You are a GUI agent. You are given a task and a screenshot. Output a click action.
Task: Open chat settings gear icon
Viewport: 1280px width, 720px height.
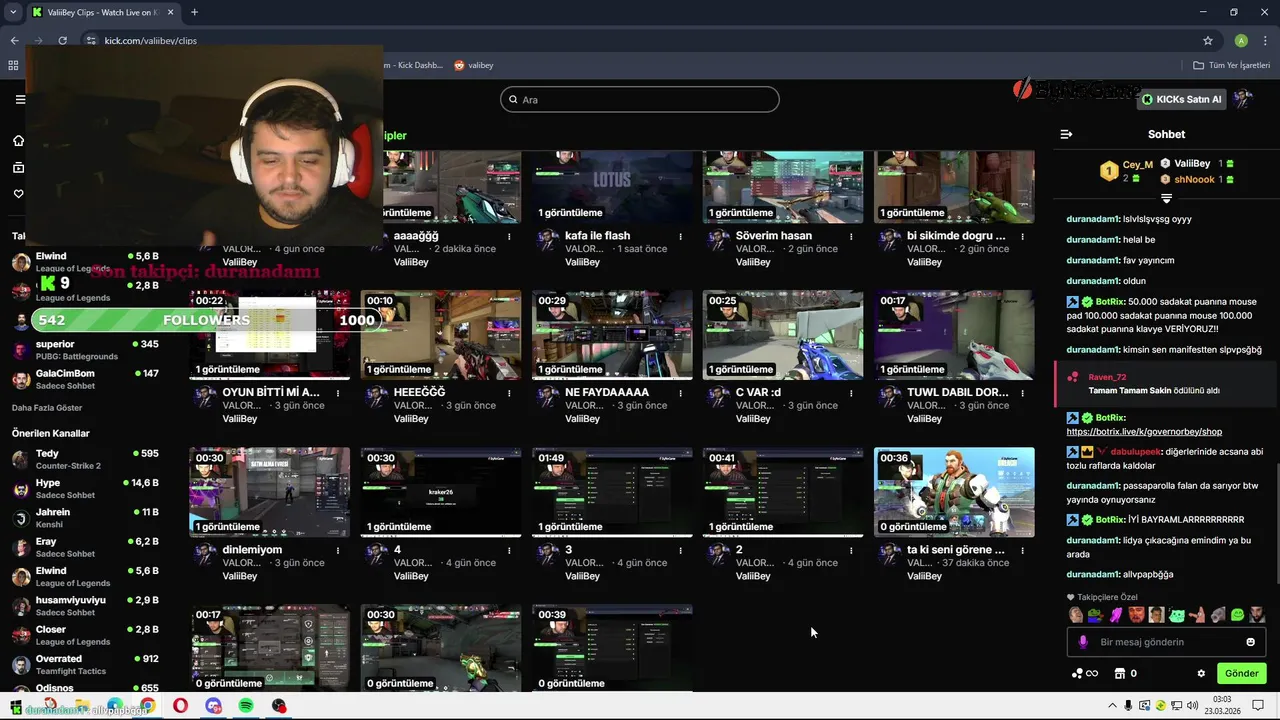pyautogui.click(x=1201, y=673)
